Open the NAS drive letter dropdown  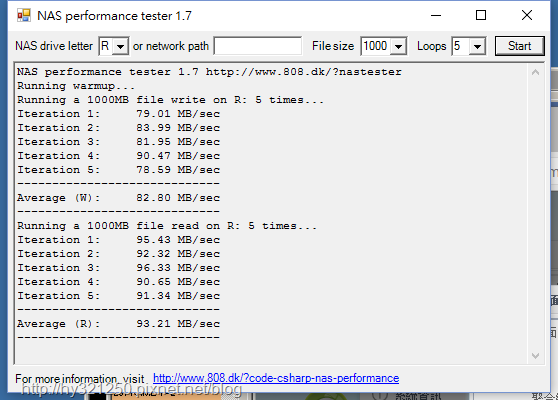pyautogui.click(x=121, y=46)
